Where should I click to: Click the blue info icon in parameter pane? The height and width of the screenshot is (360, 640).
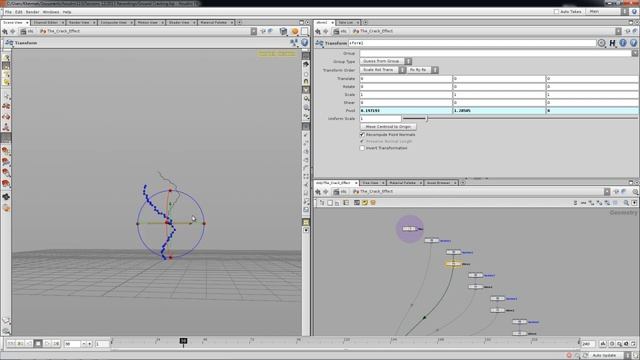(623, 43)
